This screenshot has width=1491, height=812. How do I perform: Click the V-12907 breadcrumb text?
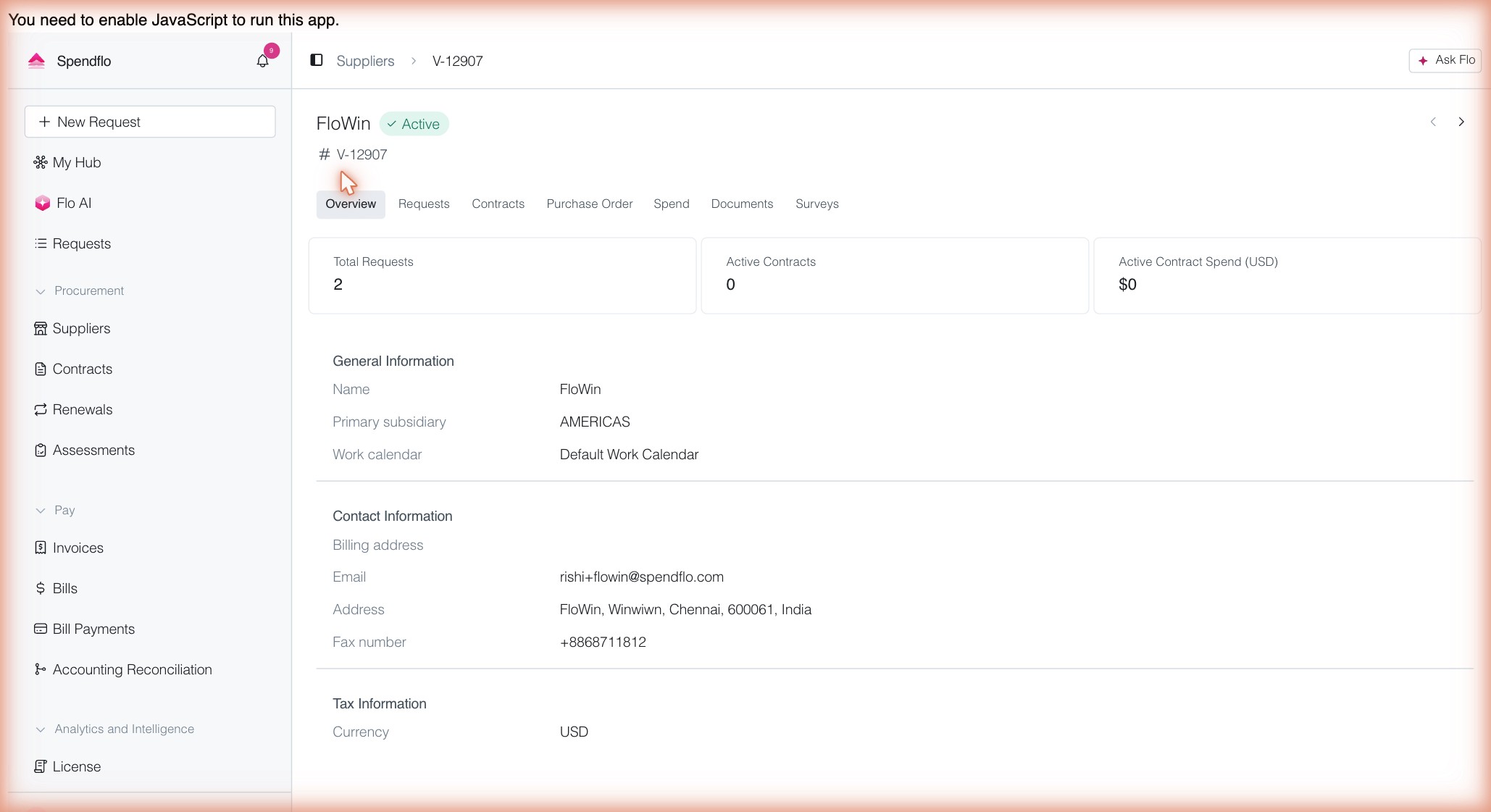coord(457,61)
